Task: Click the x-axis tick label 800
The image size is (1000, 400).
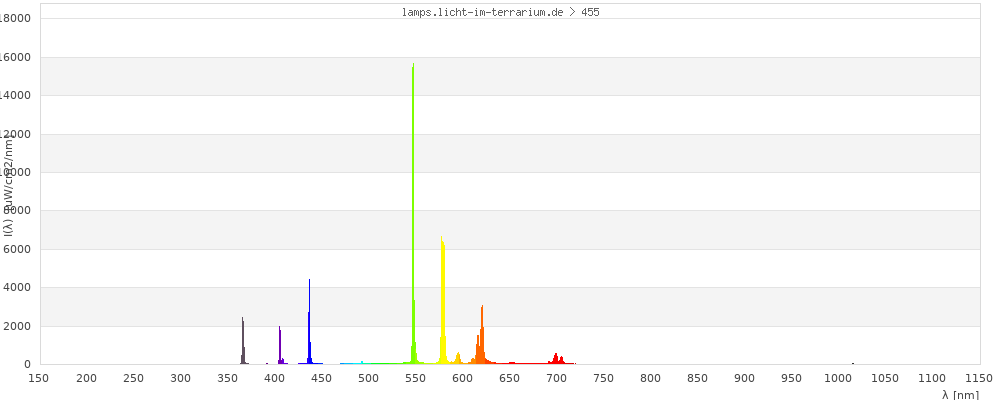Action: [650, 378]
